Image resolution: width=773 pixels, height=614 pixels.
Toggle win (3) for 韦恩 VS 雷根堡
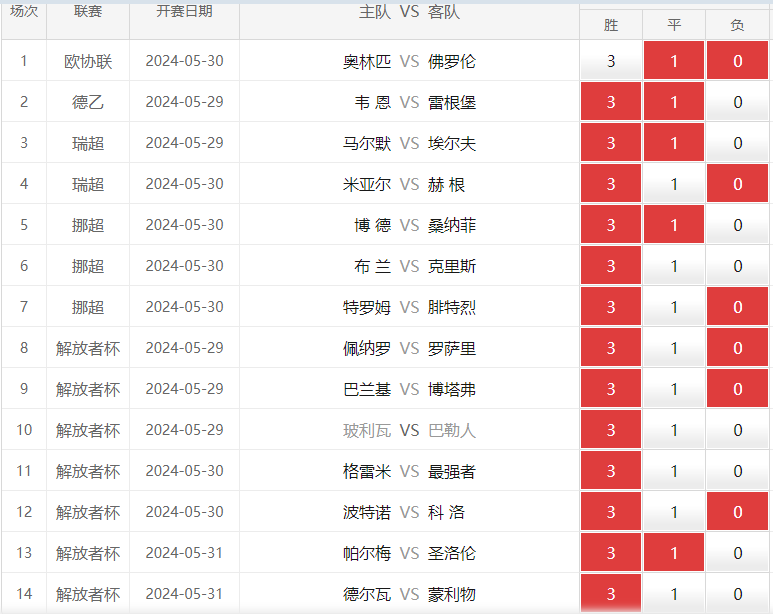(x=611, y=102)
